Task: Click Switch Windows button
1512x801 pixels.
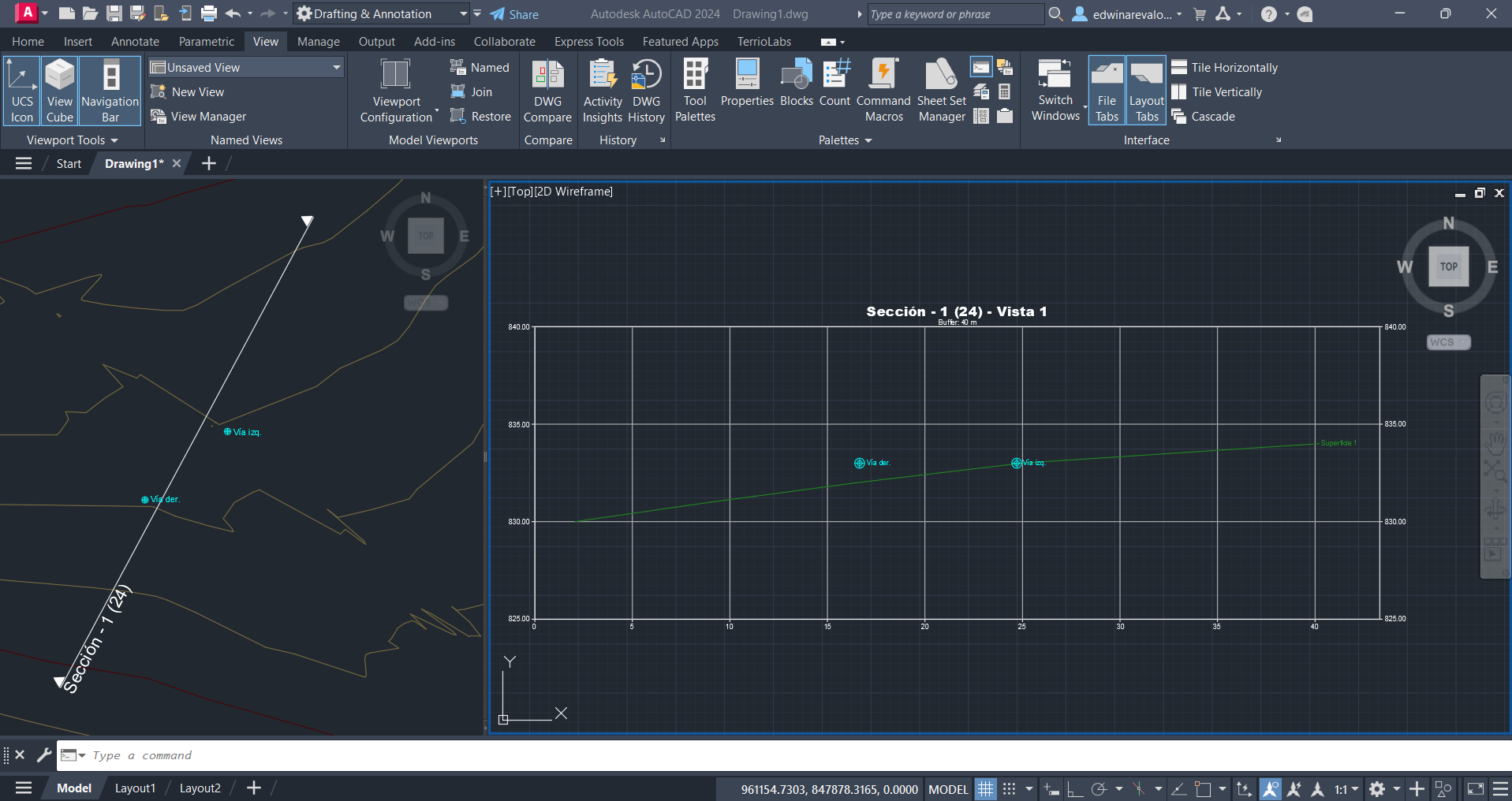Action: click(1055, 91)
